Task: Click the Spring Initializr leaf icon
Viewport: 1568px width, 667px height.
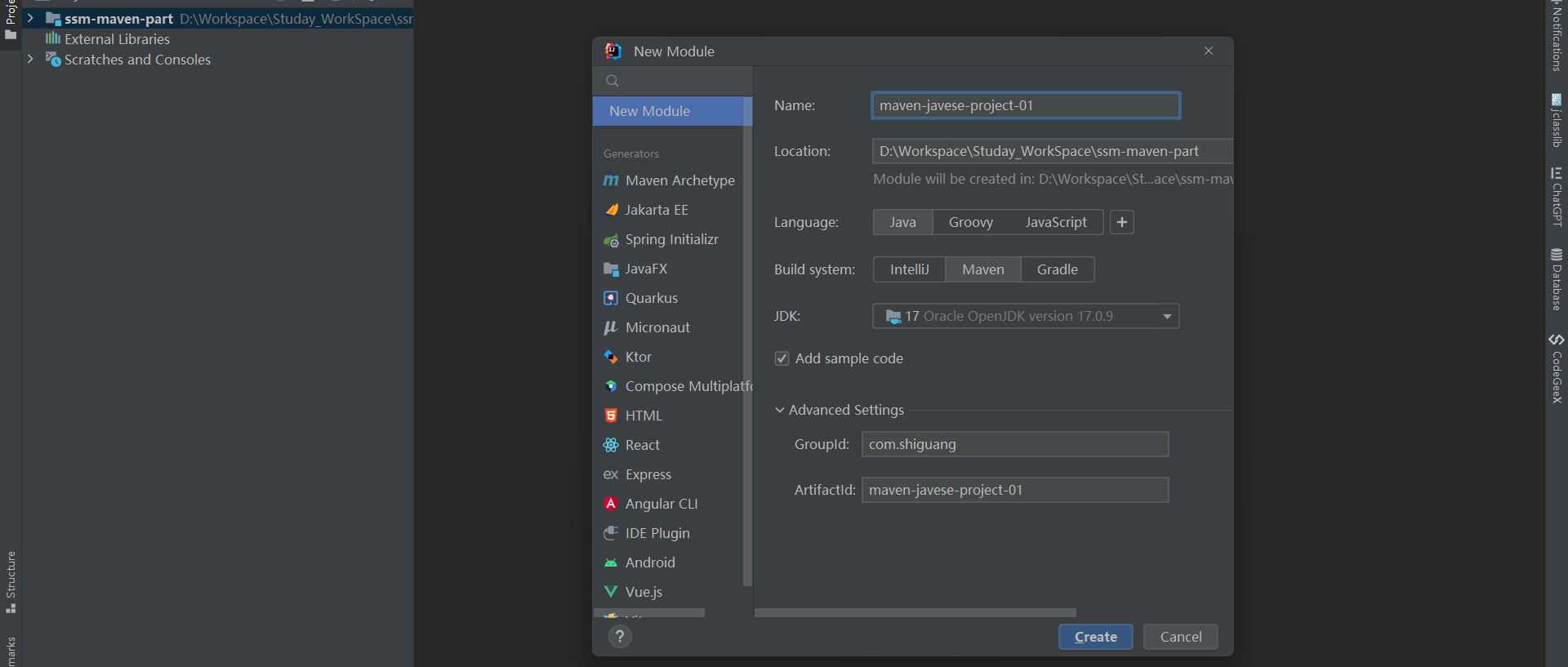Action: [611, 240]
